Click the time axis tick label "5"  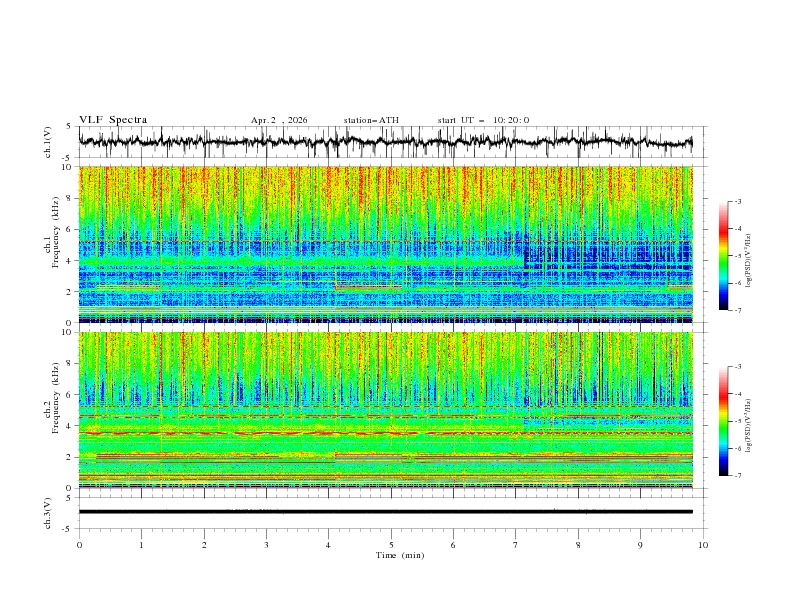point(391,545)
